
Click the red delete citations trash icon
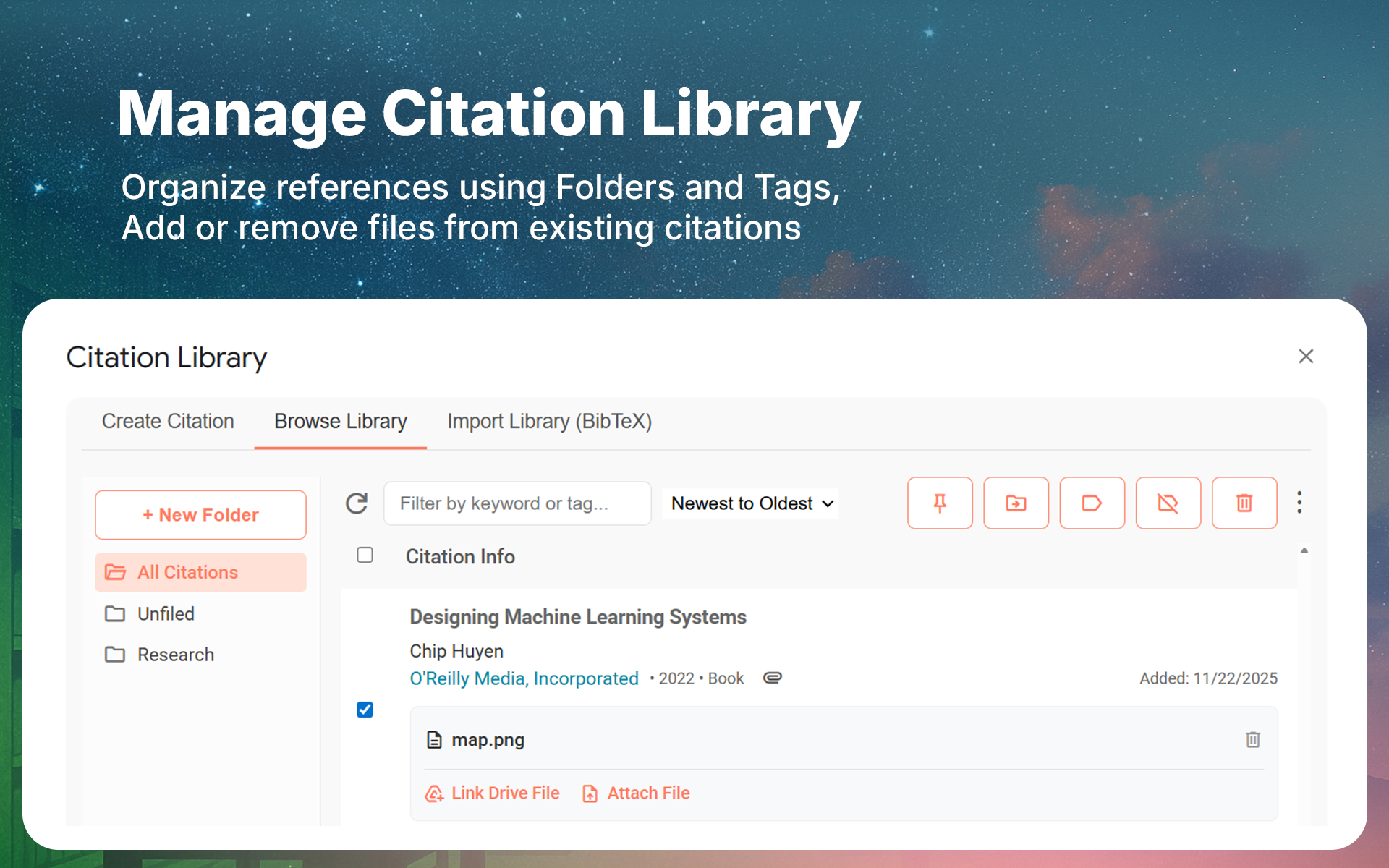pyautogui.click(x=1244, y=503)
